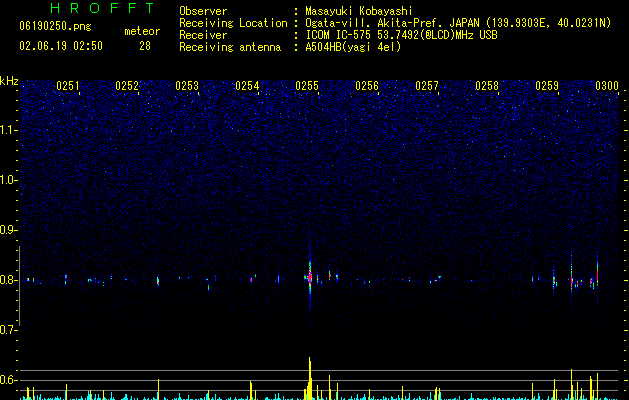Image resolution: width=629 pixels, height=400 pixels.
Task: Click the 0258 time marker
Action: 487,86
